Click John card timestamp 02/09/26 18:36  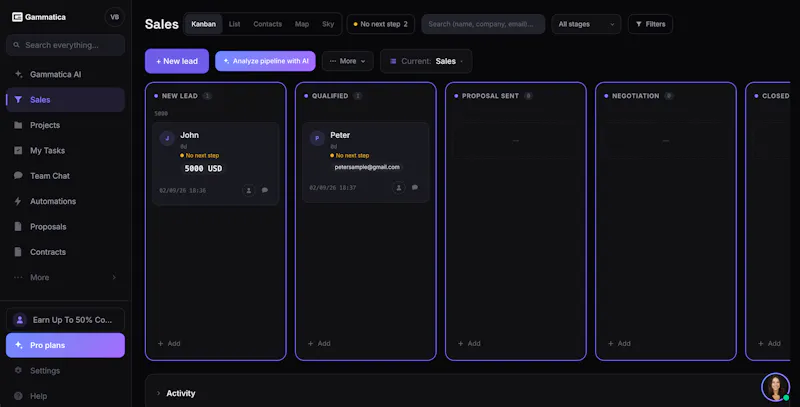click(183, 190)
